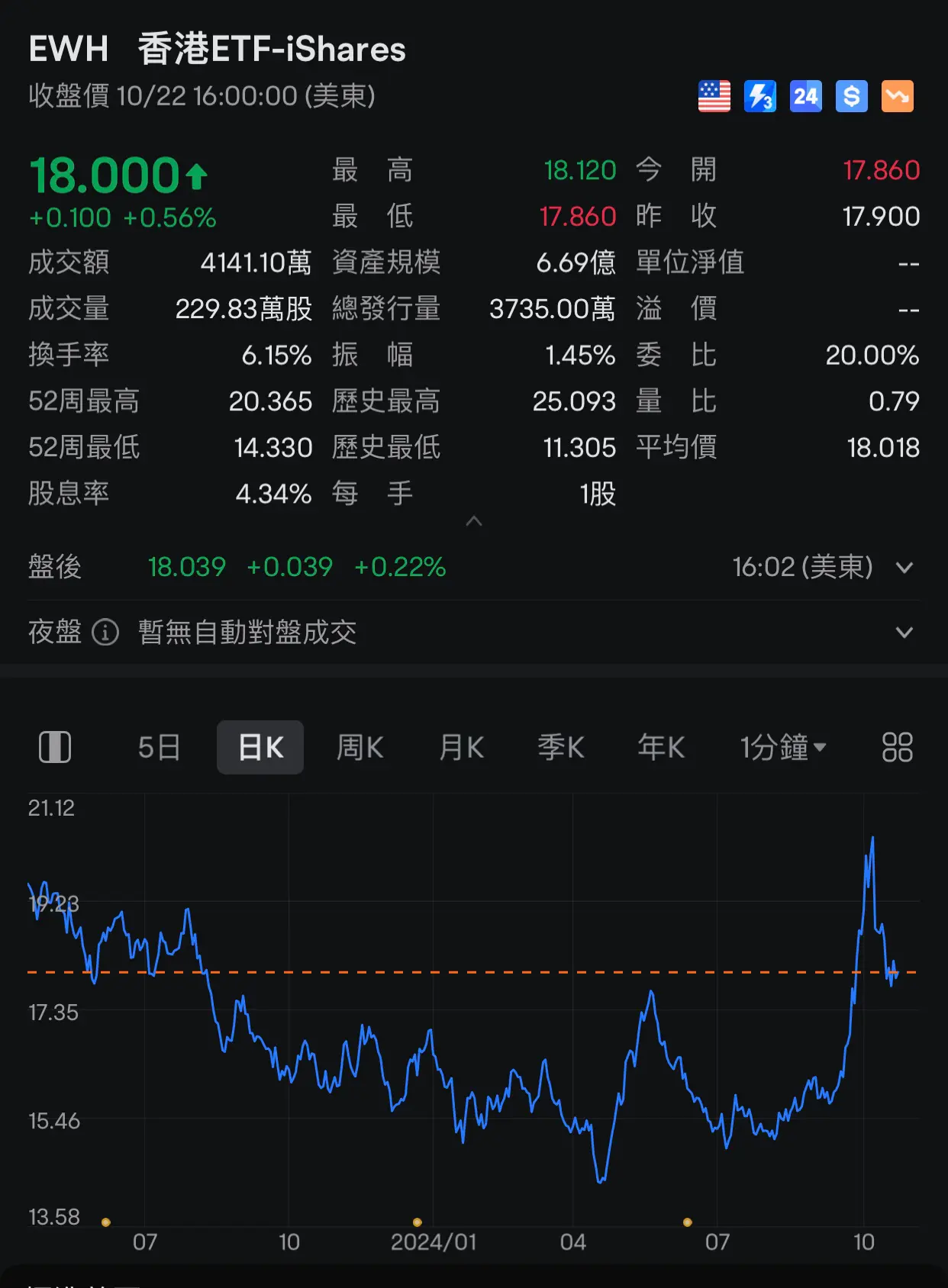Tap the 最高 value 18.120
Screen dimensions: 948x1288
(580, 170)
